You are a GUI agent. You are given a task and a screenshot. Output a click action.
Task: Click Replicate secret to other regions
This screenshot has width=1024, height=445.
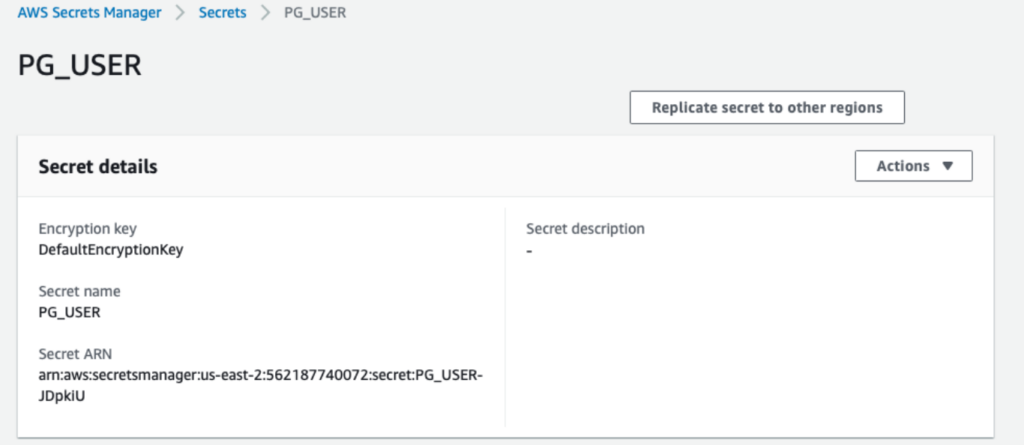pos(767,107)
